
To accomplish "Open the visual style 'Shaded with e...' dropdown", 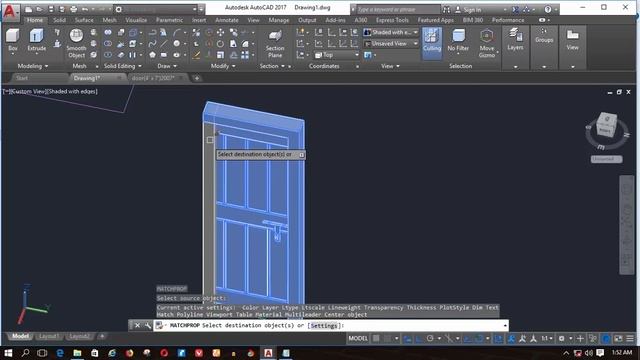I will (391, 32).
